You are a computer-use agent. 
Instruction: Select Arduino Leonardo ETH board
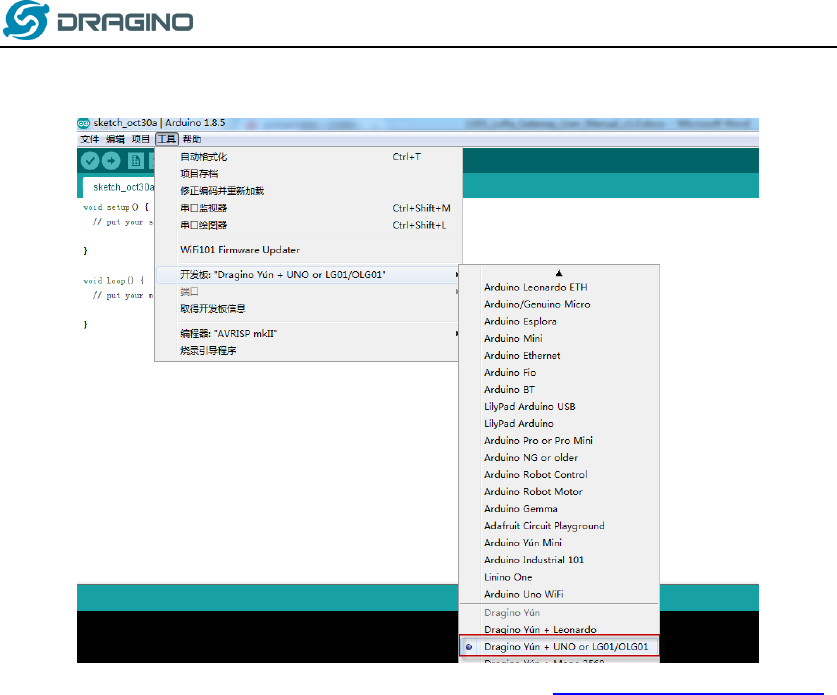pos(559,287)
